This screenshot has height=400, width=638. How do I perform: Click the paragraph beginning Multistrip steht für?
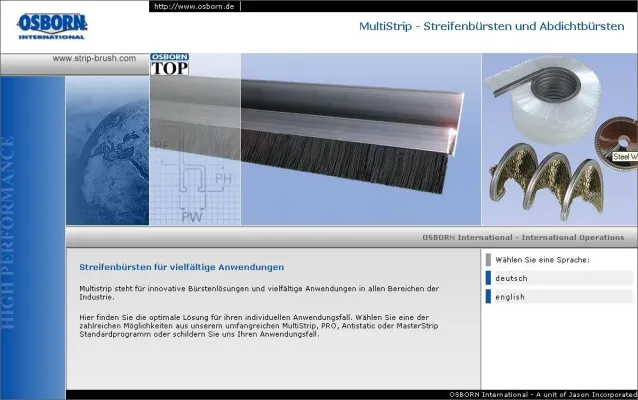(x=259, y=293)
